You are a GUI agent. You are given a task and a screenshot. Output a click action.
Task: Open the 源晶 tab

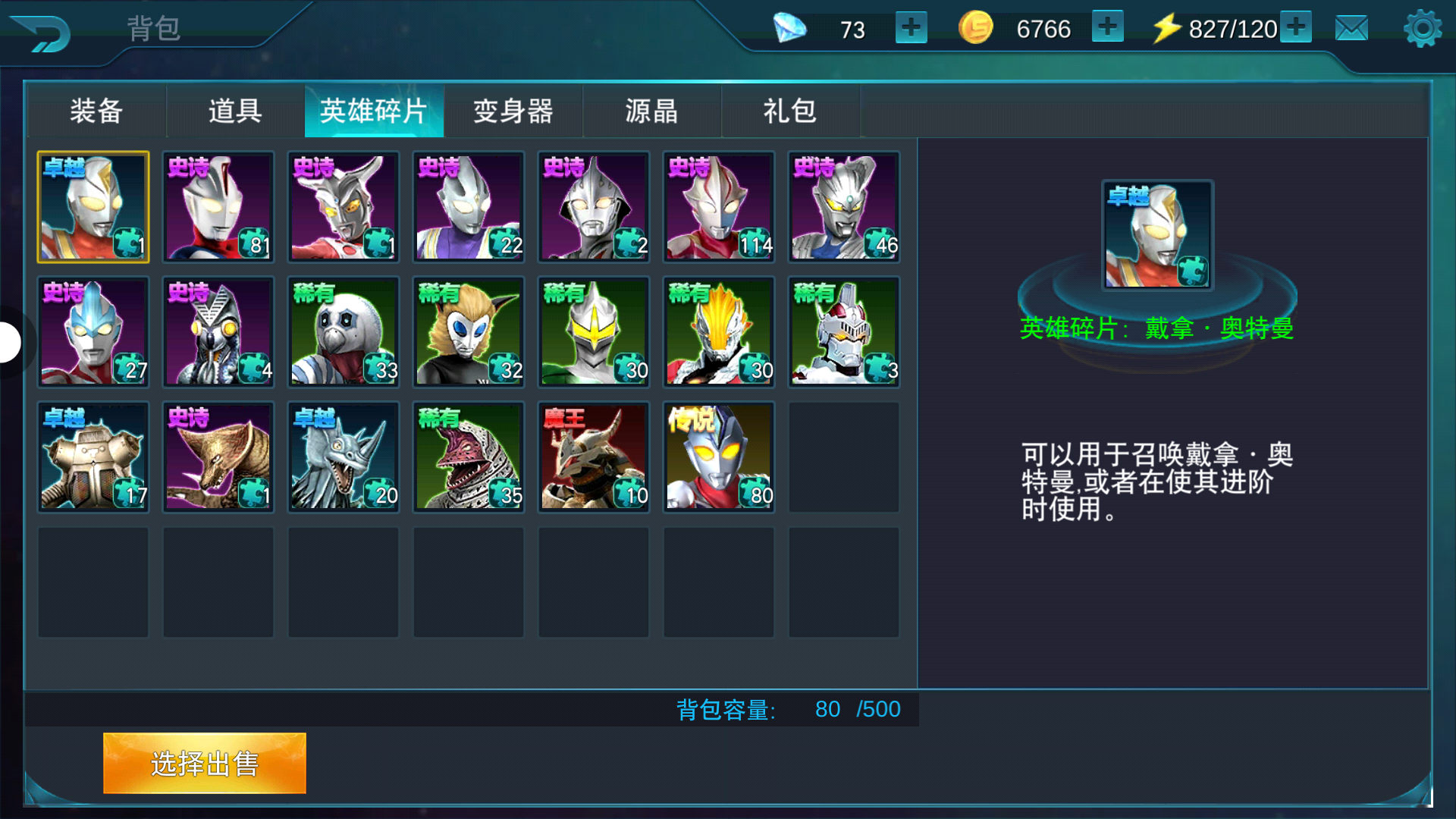click(x=651, y=111)
